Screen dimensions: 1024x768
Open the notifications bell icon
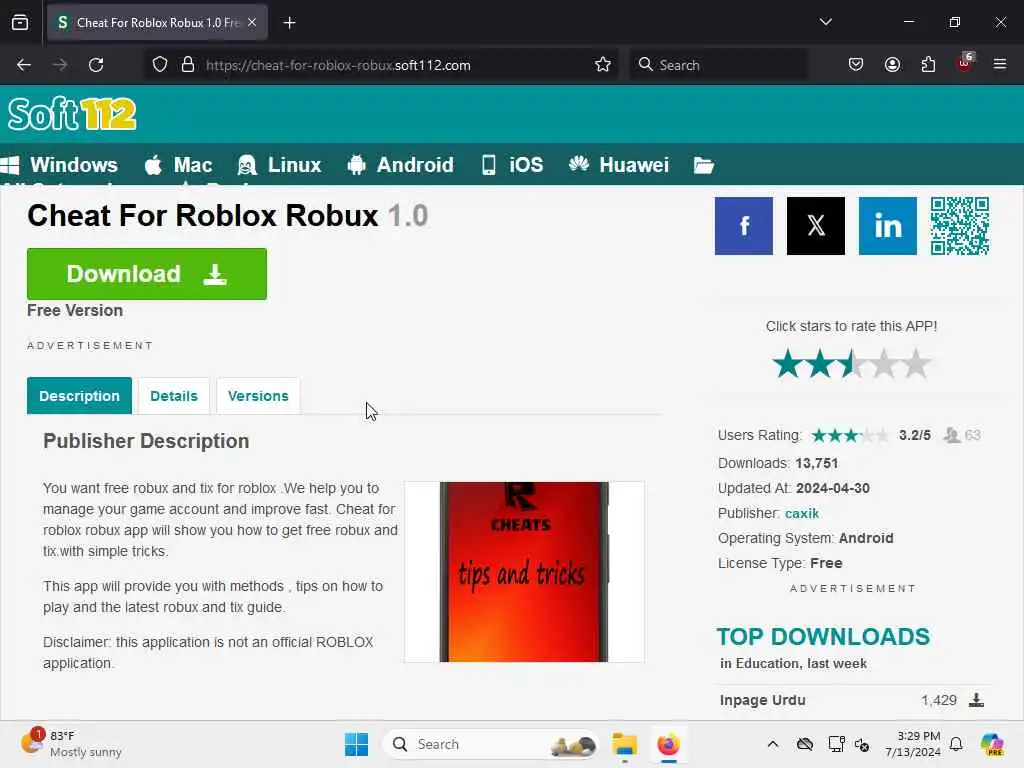[x=956, y=744]
